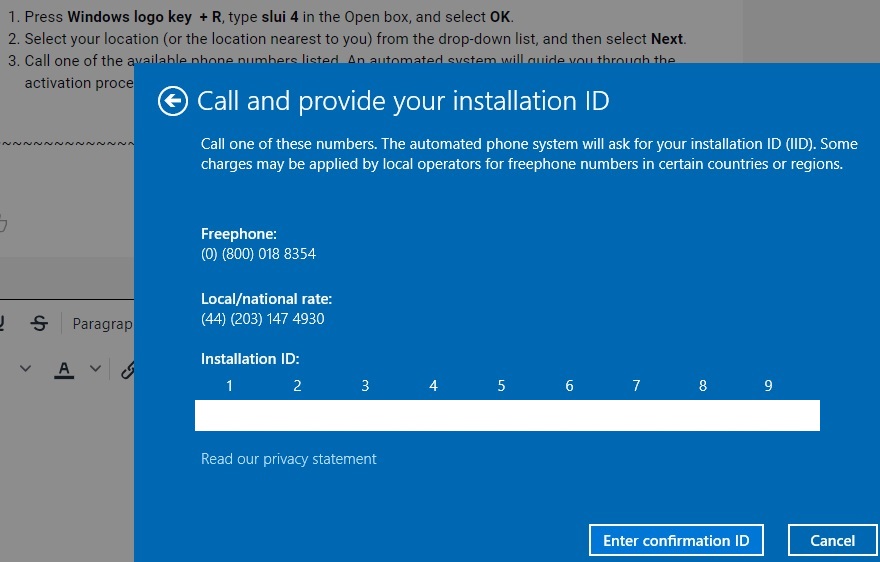The width and height of the screenshot is (880, 562).
Task: Click the local rate number (44) (203) 147 4930
Action: pos(262,319)
